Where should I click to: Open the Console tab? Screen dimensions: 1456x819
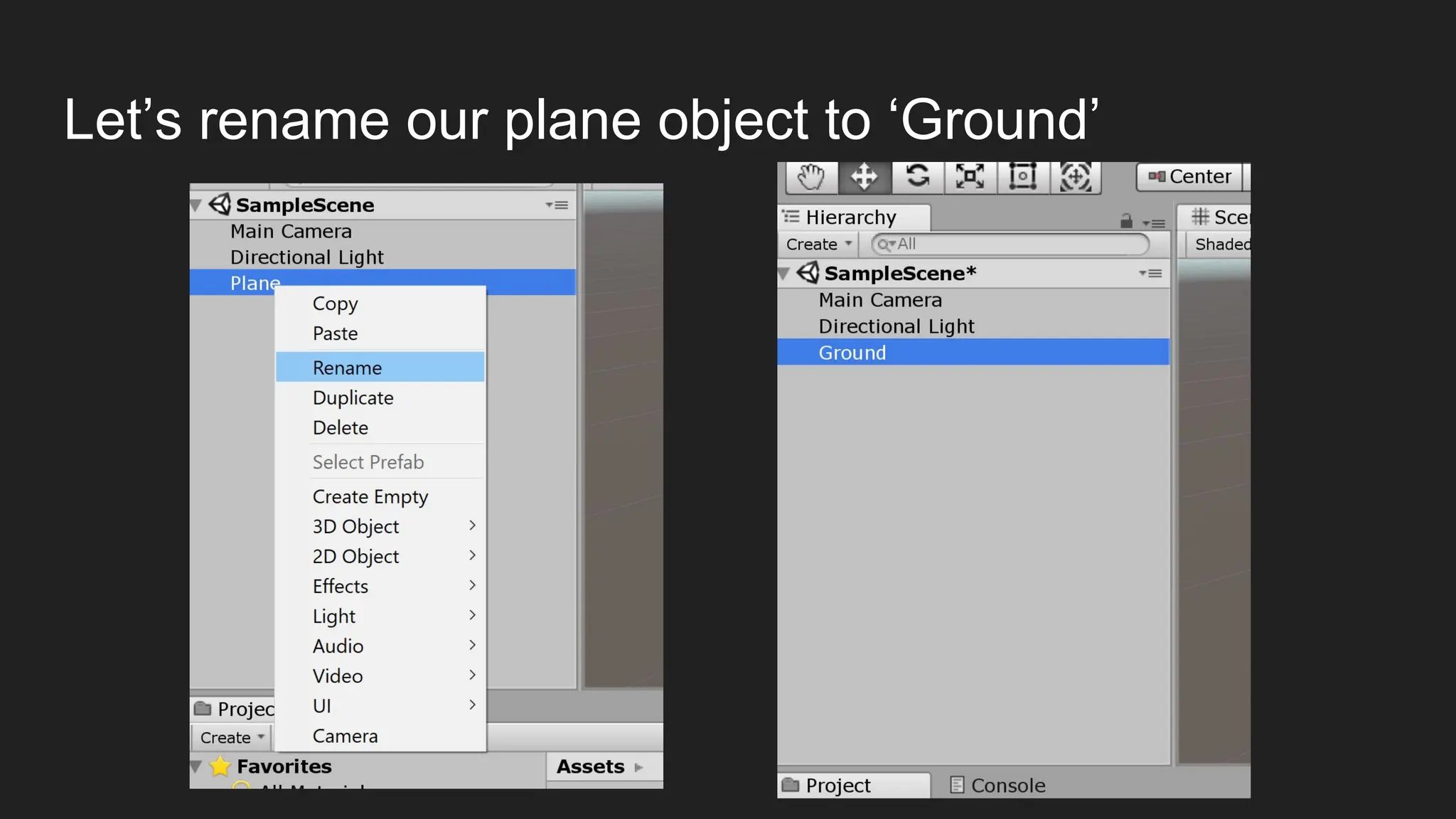tap(997, 785)
